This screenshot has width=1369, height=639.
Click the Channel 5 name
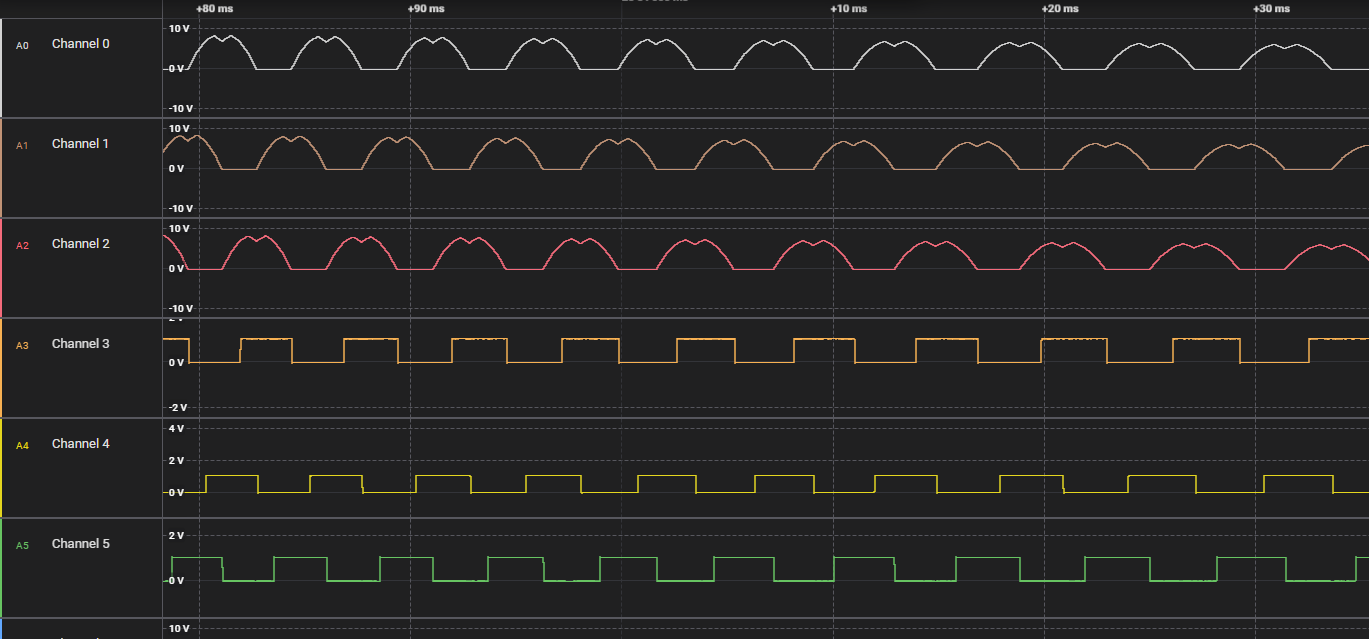(81, 544)
